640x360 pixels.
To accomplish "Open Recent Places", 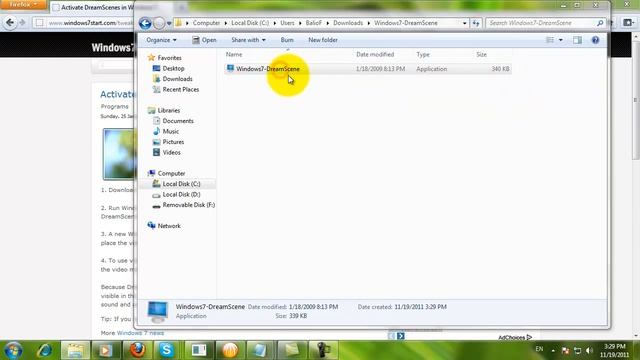I will [180, 89].
